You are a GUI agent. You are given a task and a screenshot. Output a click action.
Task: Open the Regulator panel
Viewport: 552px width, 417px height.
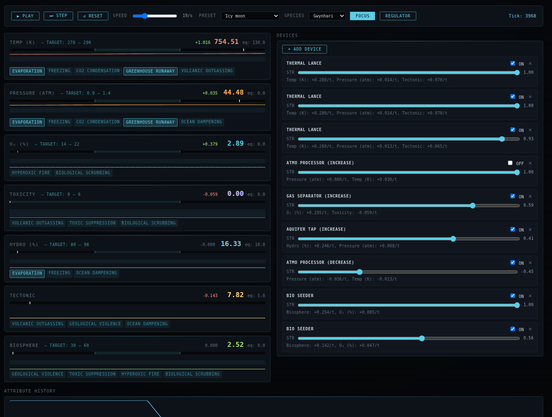[x=398, y=16]
